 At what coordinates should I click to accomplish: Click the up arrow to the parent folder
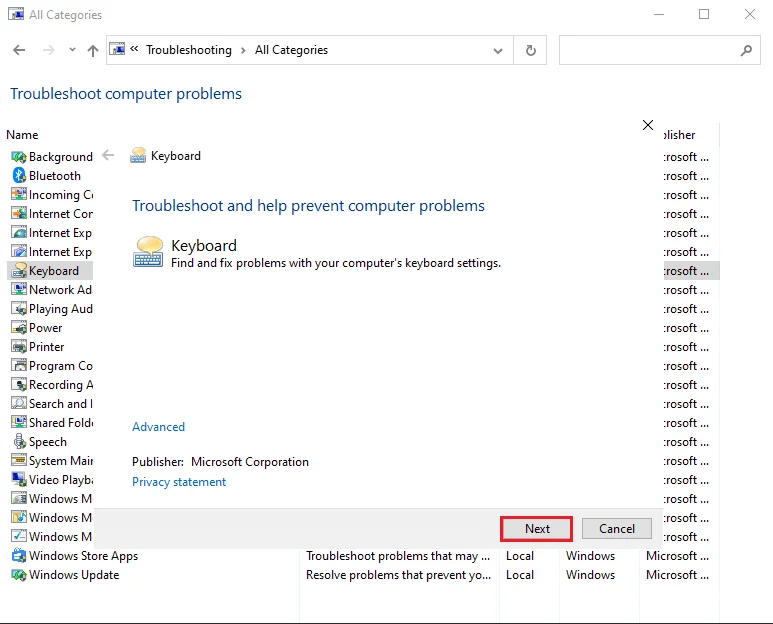coord(93,50)
